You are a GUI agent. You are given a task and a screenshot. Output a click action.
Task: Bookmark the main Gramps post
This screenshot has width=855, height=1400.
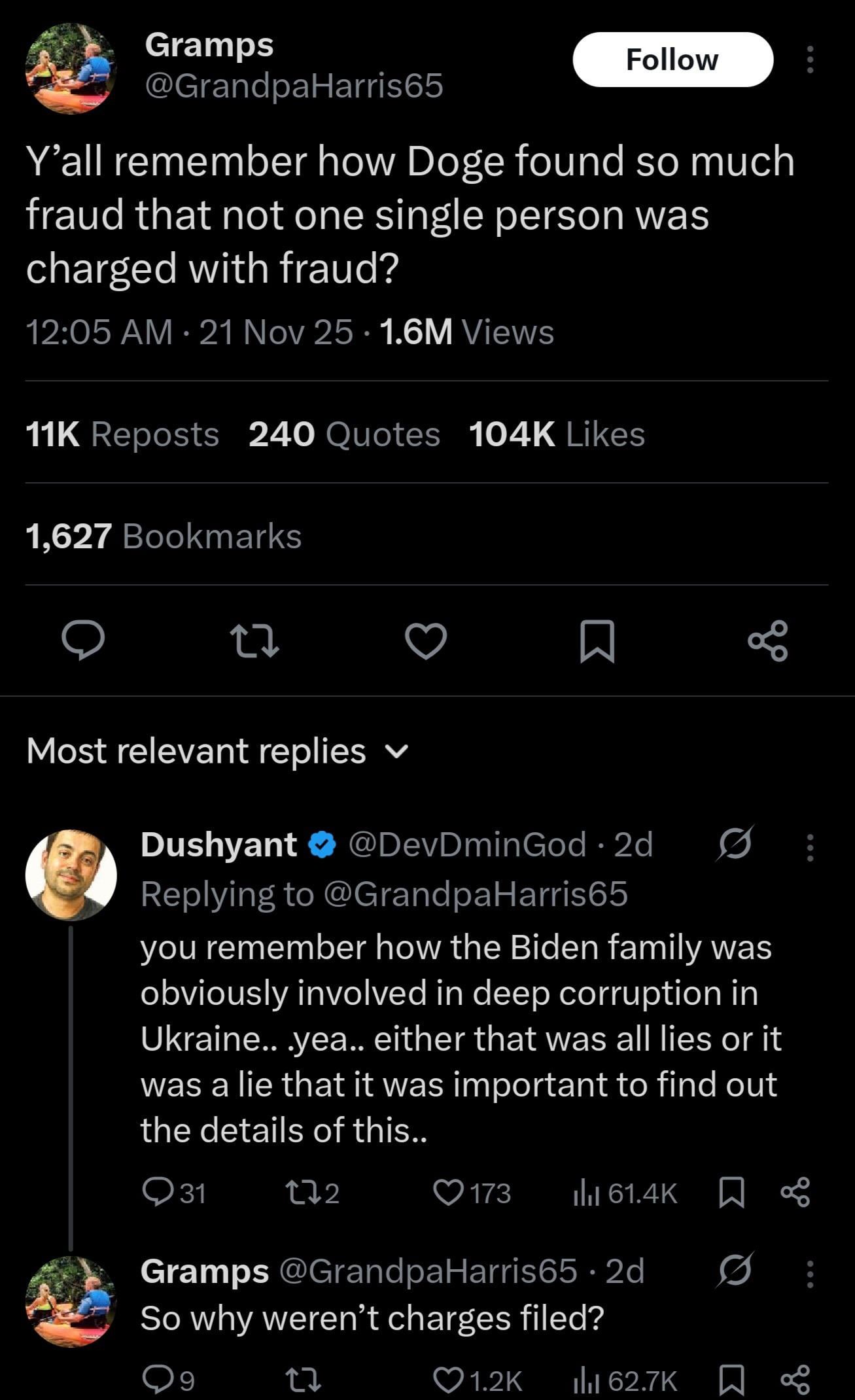597,640
